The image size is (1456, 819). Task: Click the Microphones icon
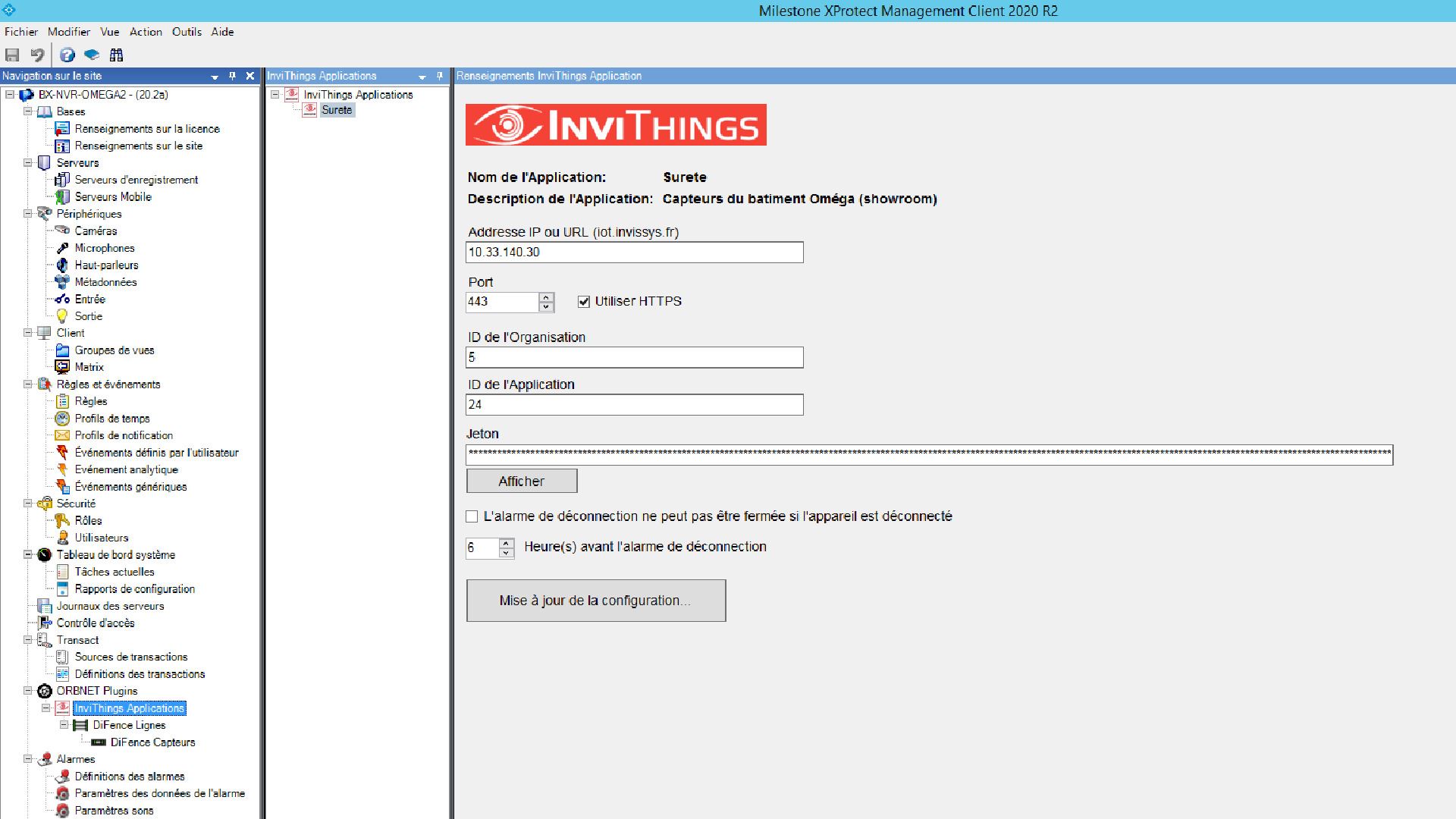tap(62, 248)
